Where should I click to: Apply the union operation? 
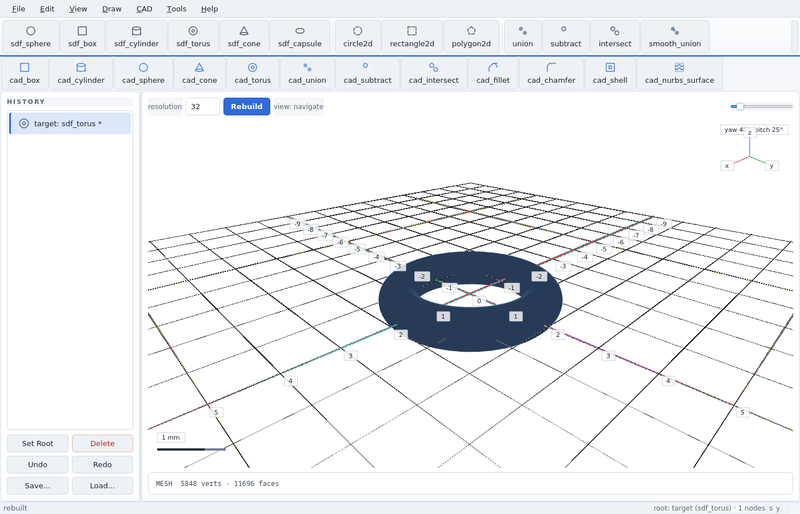click(522, 37)
